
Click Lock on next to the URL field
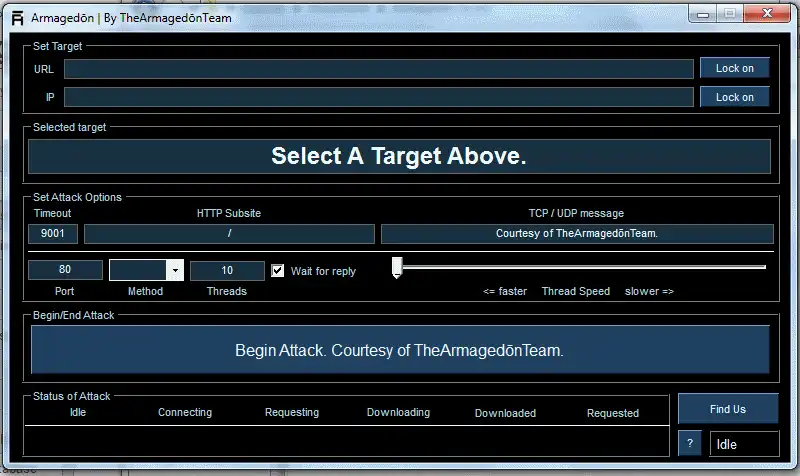(x=735, y=68)
